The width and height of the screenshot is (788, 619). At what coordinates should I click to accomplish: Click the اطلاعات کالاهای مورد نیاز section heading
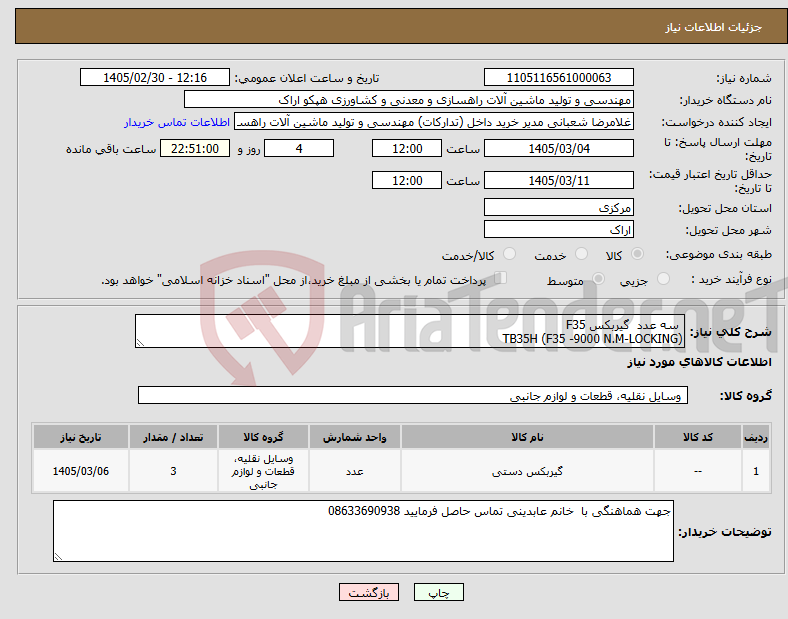pos(699,362)
